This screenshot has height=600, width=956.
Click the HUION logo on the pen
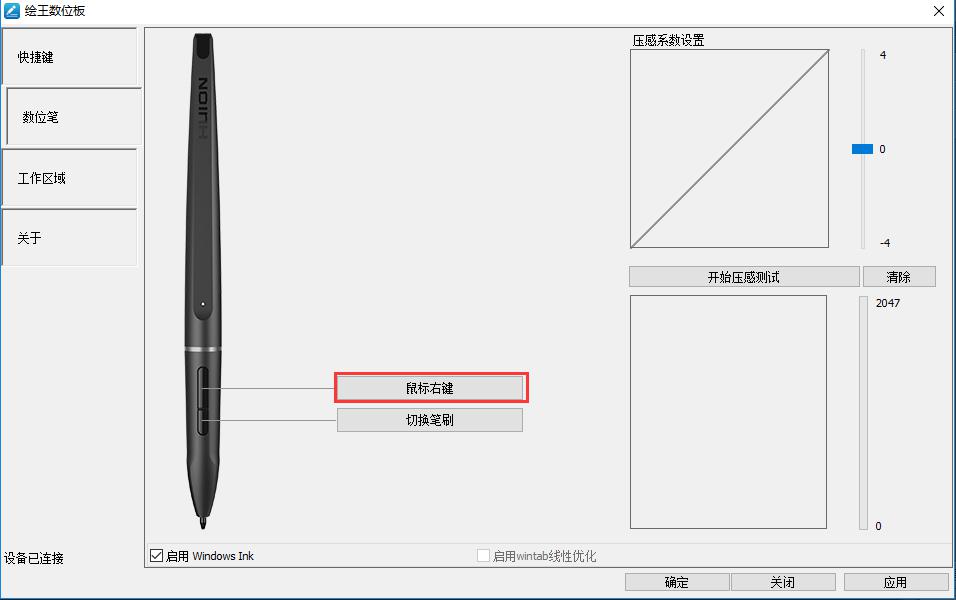(202, 107)
